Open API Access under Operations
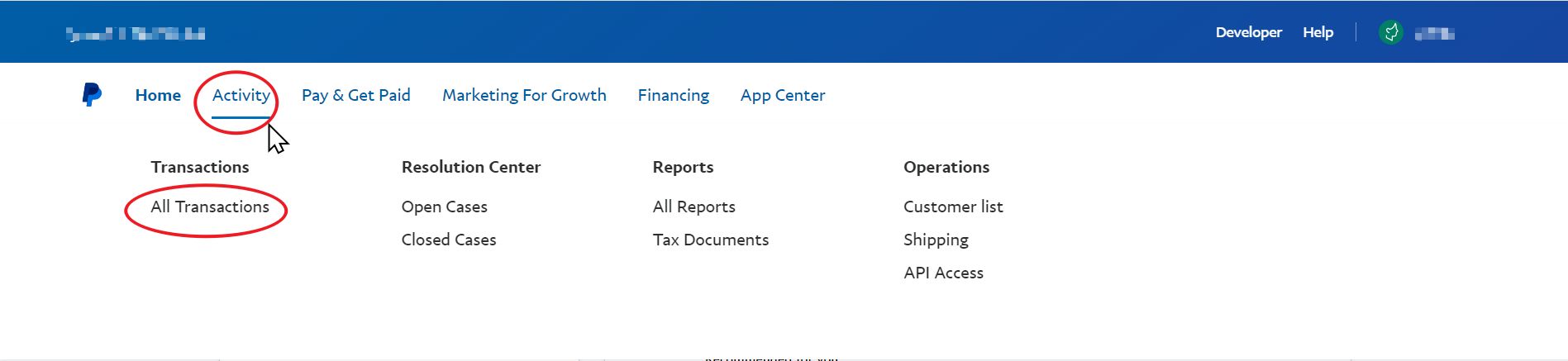The image size is (1568, 361). pyautogui.click(x=943, y=273)
